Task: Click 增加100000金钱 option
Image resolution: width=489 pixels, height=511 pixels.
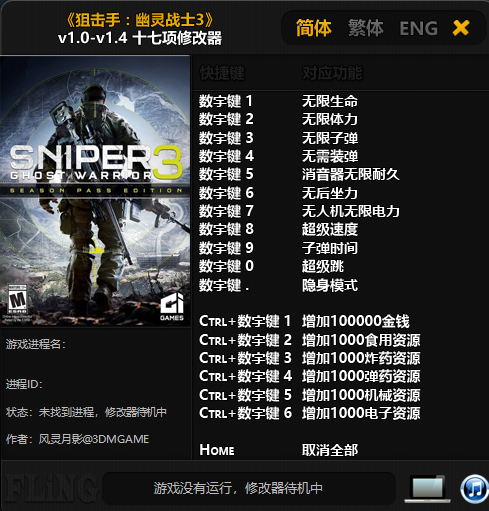Action: [x=356, y=321]
